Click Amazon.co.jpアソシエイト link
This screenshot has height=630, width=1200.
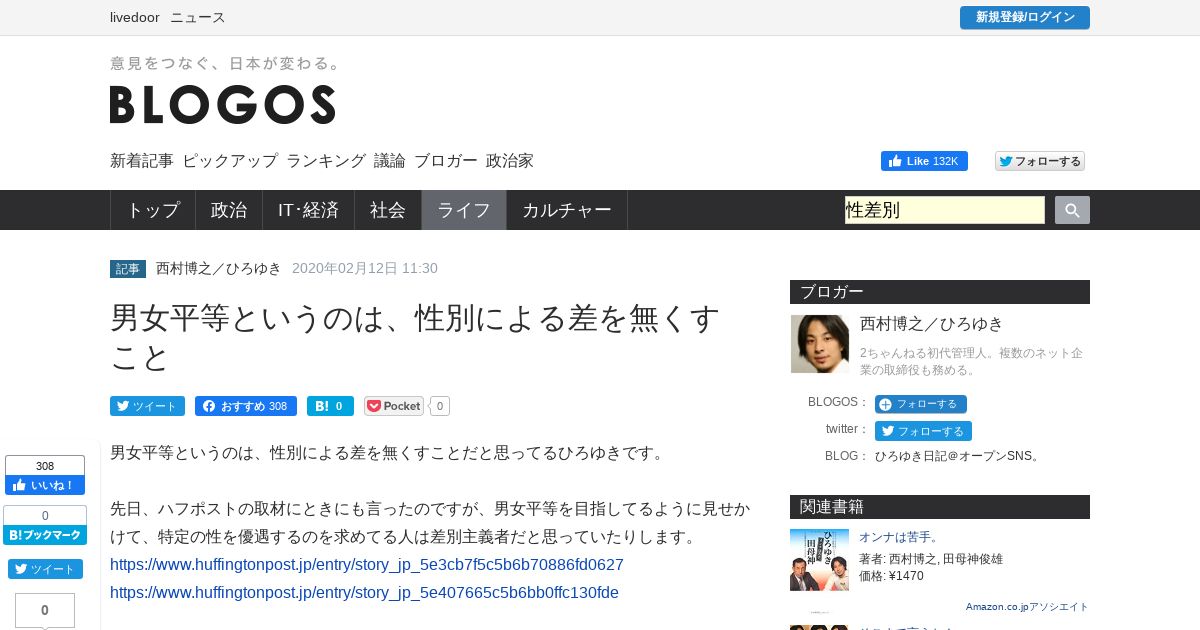coord(1027,607)
